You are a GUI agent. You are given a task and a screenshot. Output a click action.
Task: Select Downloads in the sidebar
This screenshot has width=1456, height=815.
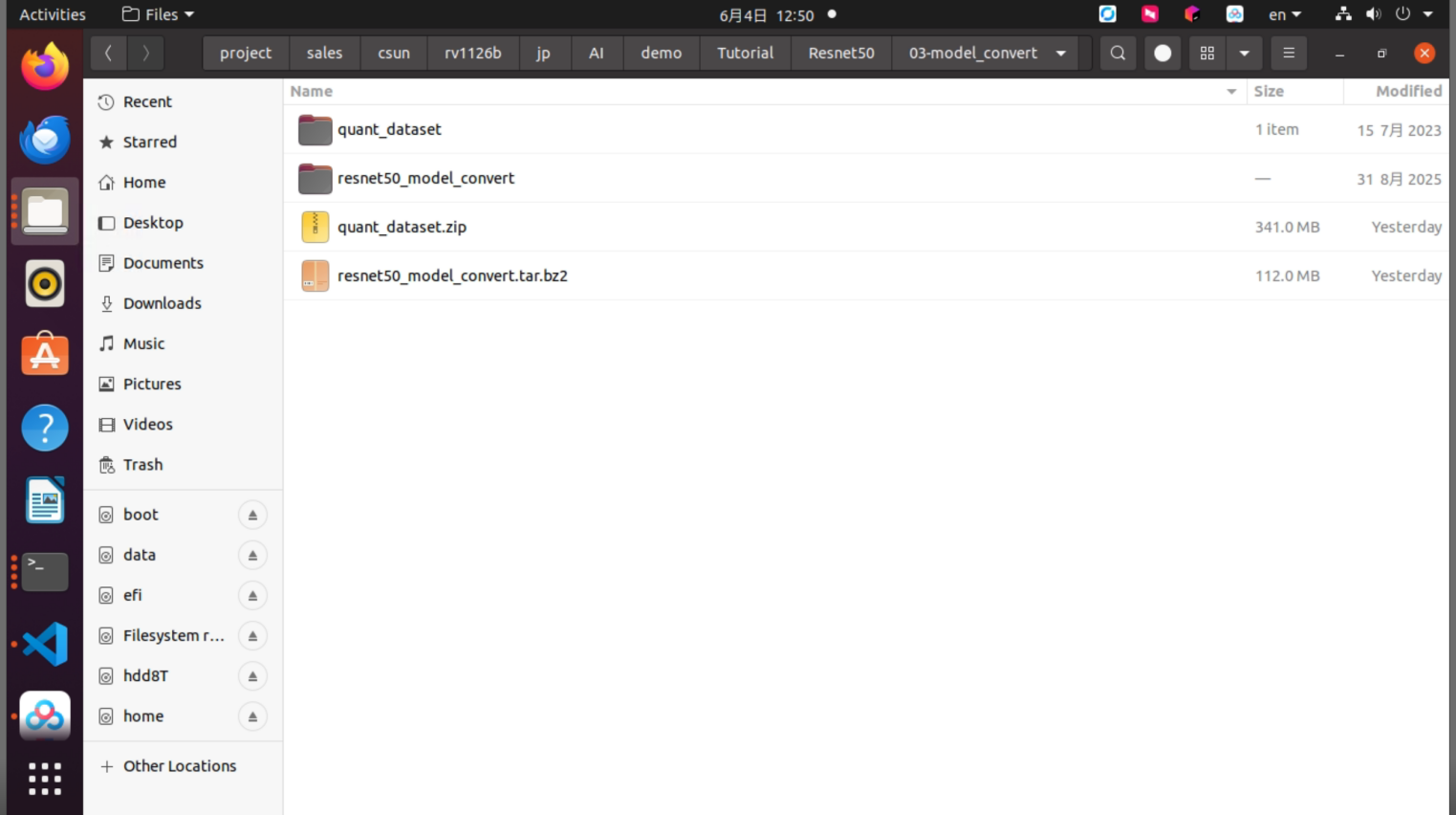tap(163, 303)
